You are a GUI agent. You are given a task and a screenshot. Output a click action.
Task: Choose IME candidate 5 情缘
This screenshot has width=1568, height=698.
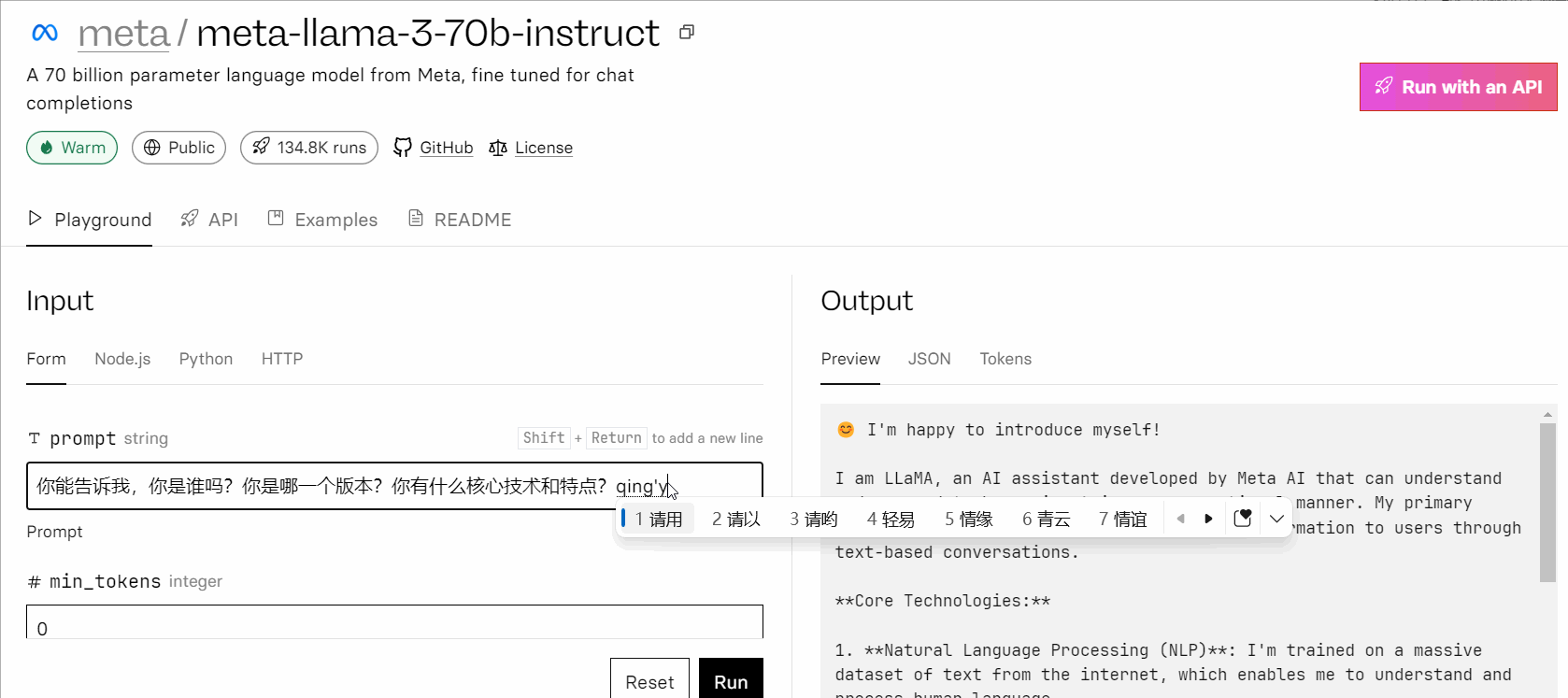coord(969,519)
